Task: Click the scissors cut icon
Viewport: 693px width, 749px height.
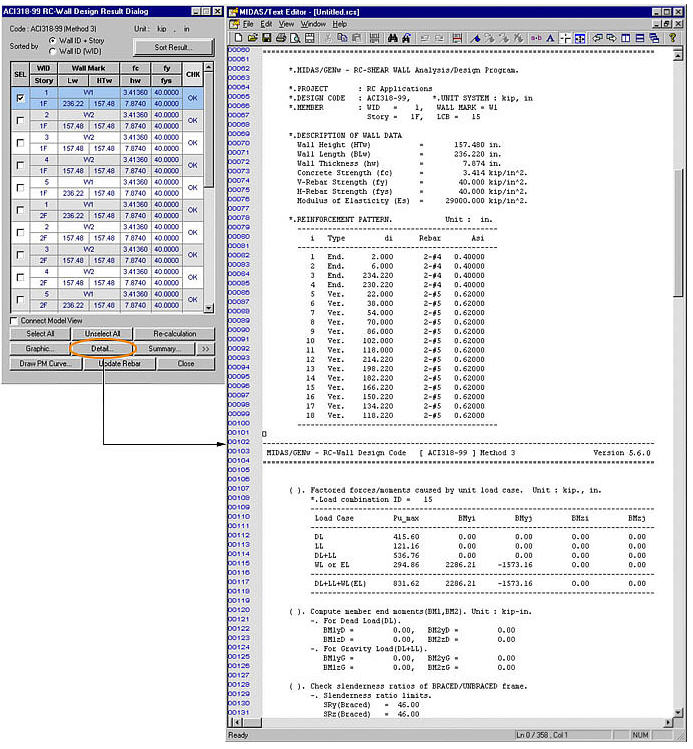Action: pos(329,38)
